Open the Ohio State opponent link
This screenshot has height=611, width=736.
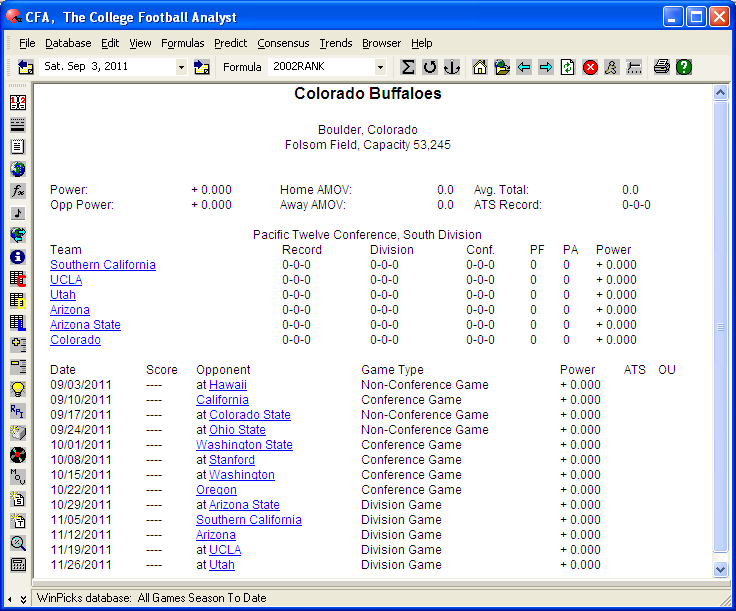click(x=237, y=430)
